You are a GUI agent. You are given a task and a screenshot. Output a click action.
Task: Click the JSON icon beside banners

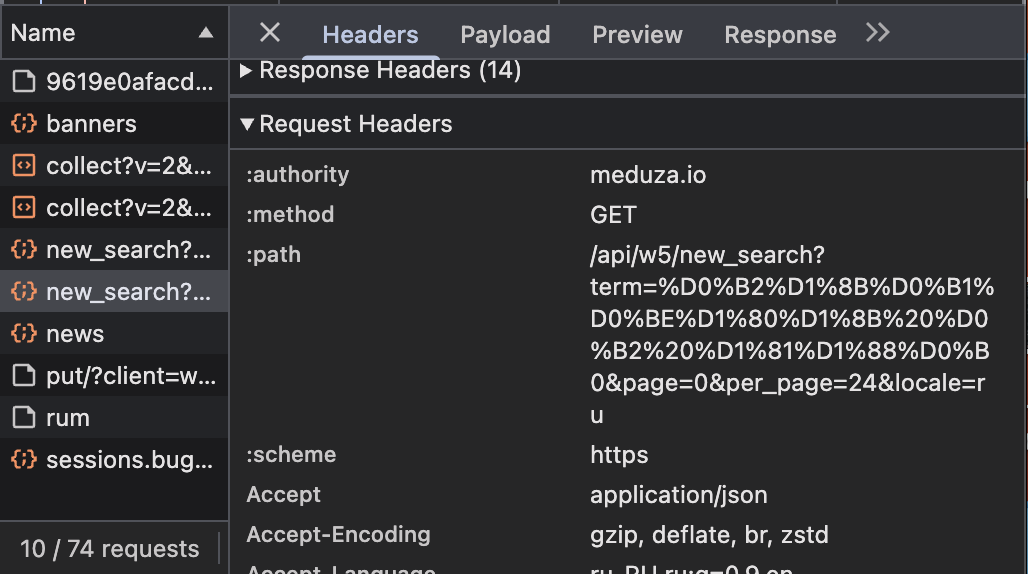coord(24,124)
